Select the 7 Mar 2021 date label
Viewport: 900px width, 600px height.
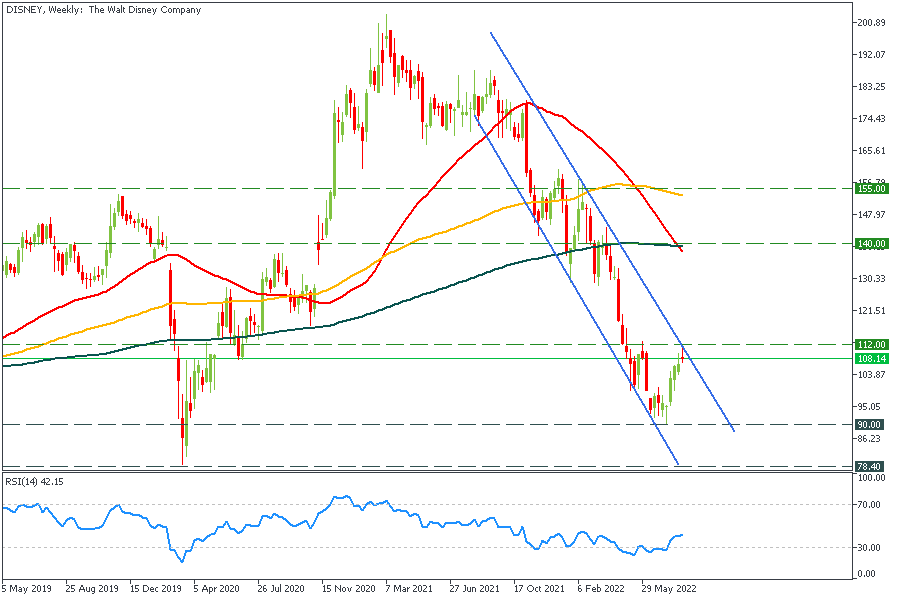pos(409,589)
